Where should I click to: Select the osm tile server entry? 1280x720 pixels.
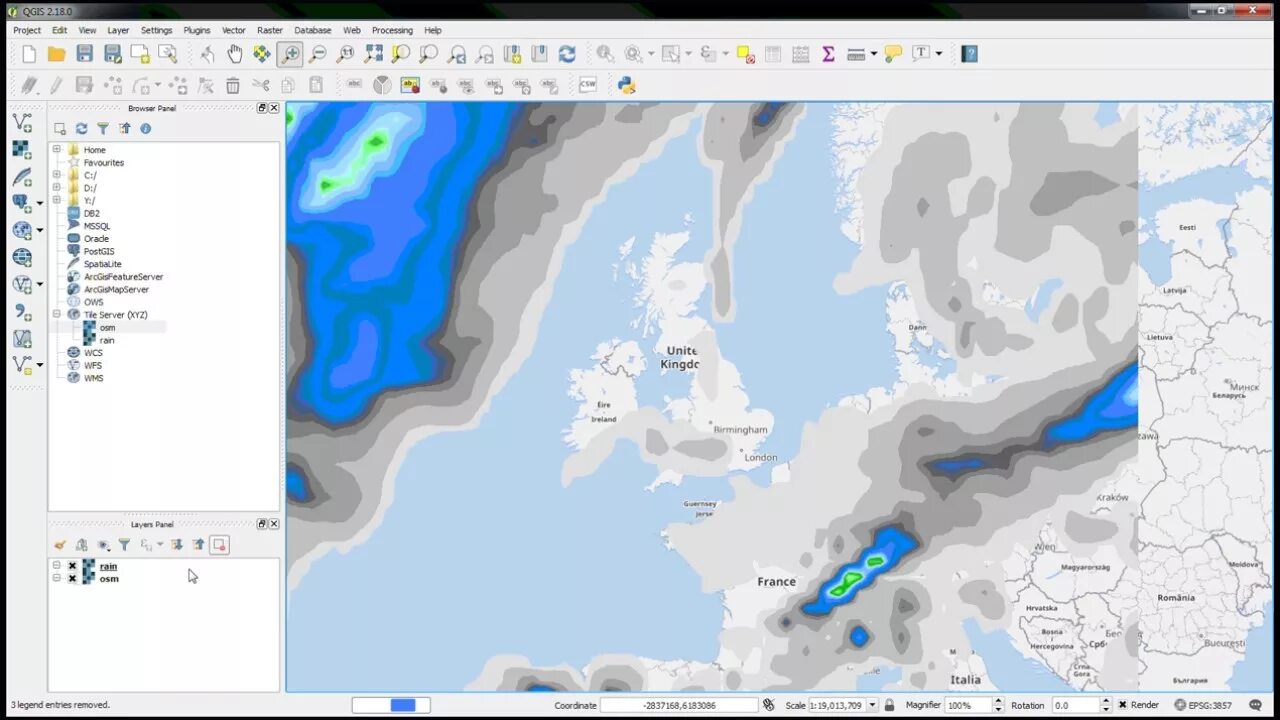tap(107, 327)
